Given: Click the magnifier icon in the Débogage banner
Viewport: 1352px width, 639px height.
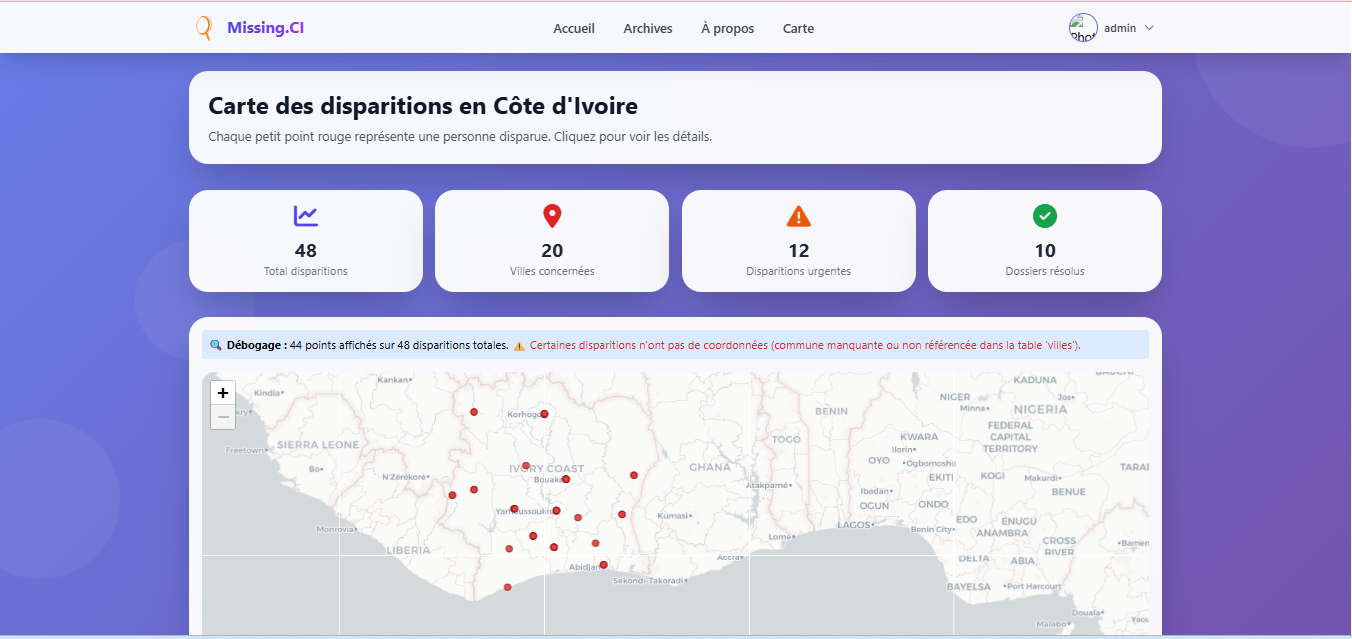Looking at the screenshot, I should click(216, 344).
